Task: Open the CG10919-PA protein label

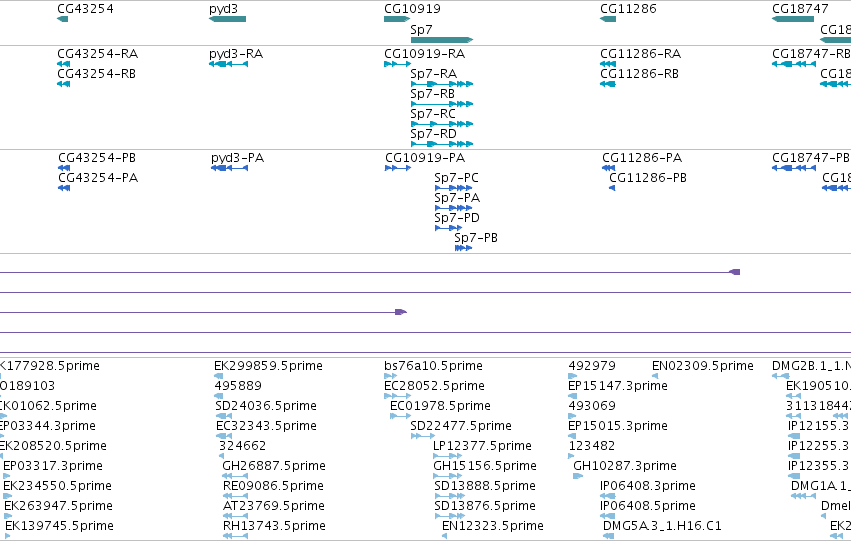Action: (425, 158)
